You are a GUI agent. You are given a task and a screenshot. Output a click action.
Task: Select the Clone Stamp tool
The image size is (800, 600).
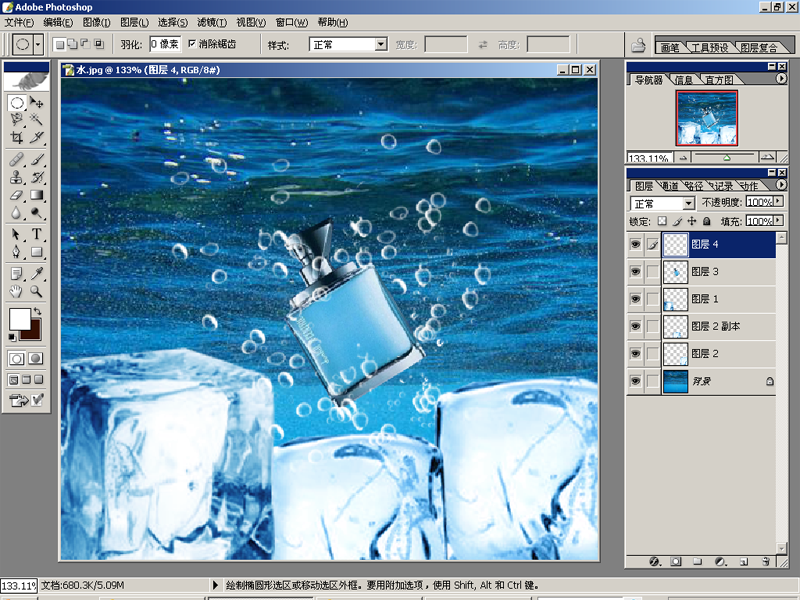point(17,177)
